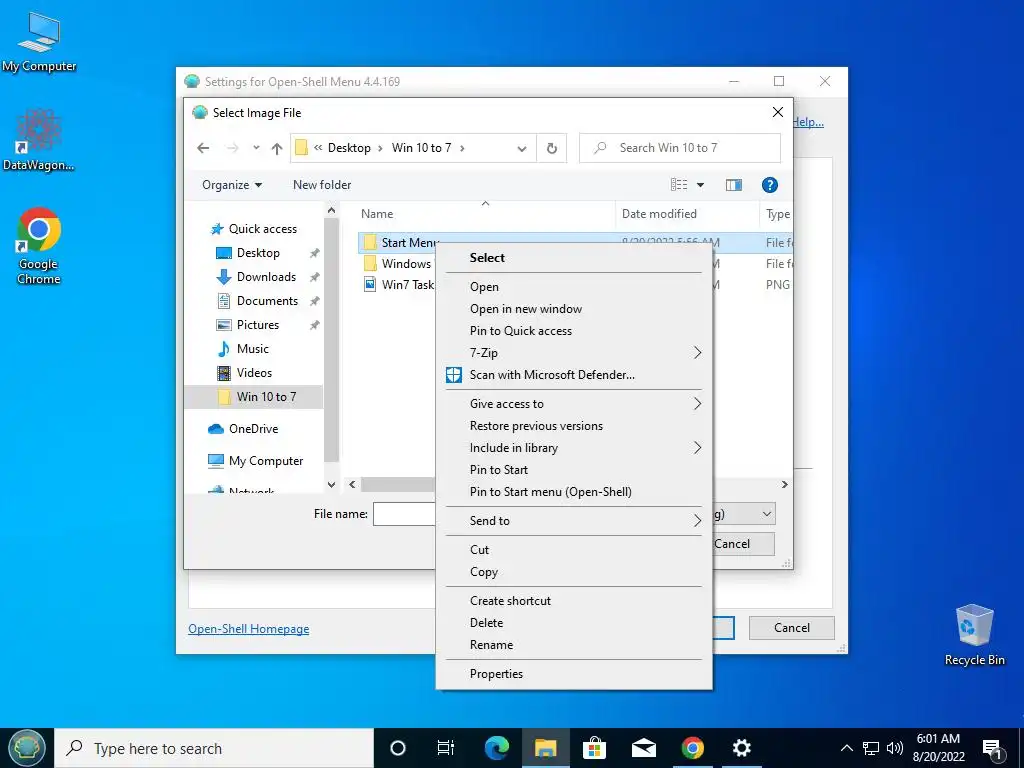Choose Restore previous versions
This screenshot has height=768, width=1024.
click(x=573, y=426)
